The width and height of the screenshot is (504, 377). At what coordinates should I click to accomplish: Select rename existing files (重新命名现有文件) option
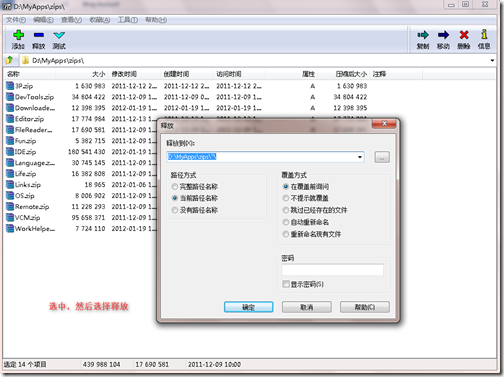pos(286,234)
